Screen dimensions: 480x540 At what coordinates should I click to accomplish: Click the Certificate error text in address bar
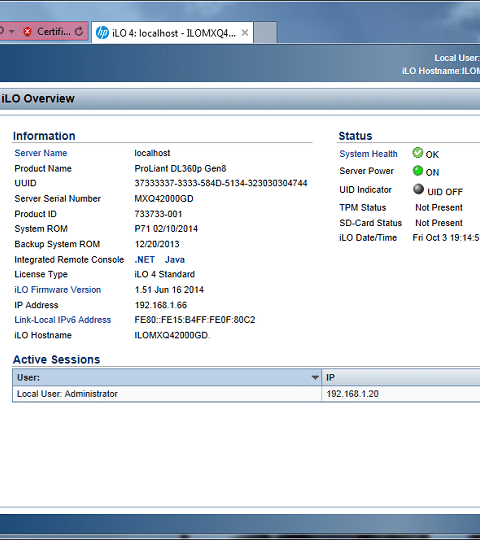pos(54,32)
